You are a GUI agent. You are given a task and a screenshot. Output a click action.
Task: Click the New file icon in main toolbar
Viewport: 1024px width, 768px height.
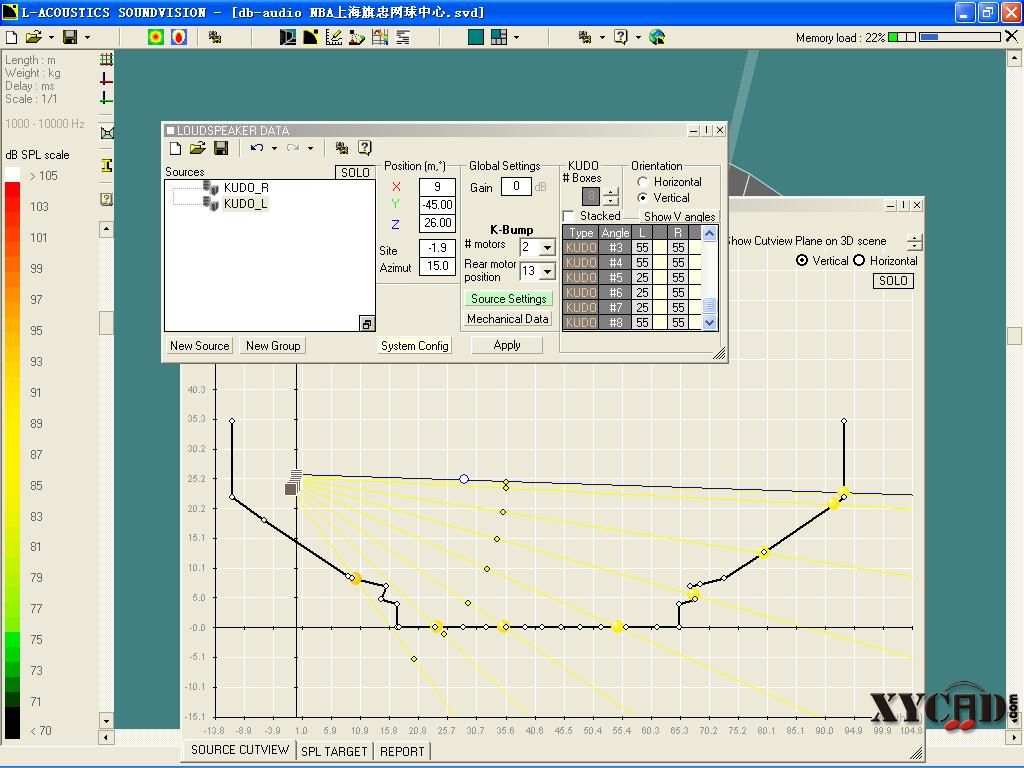click(11, 37)
